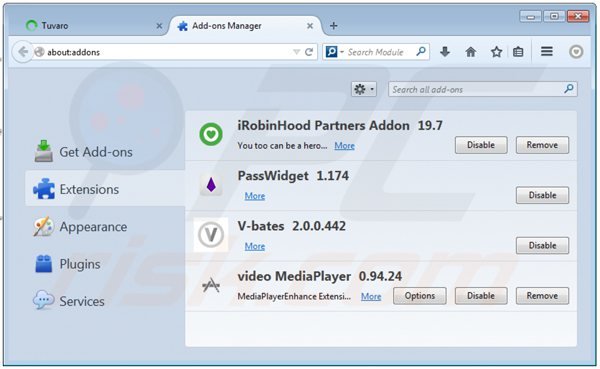This screenshot has height=369, width=600.
Task: Disable the V-bates extension
Action: (542, 245)
